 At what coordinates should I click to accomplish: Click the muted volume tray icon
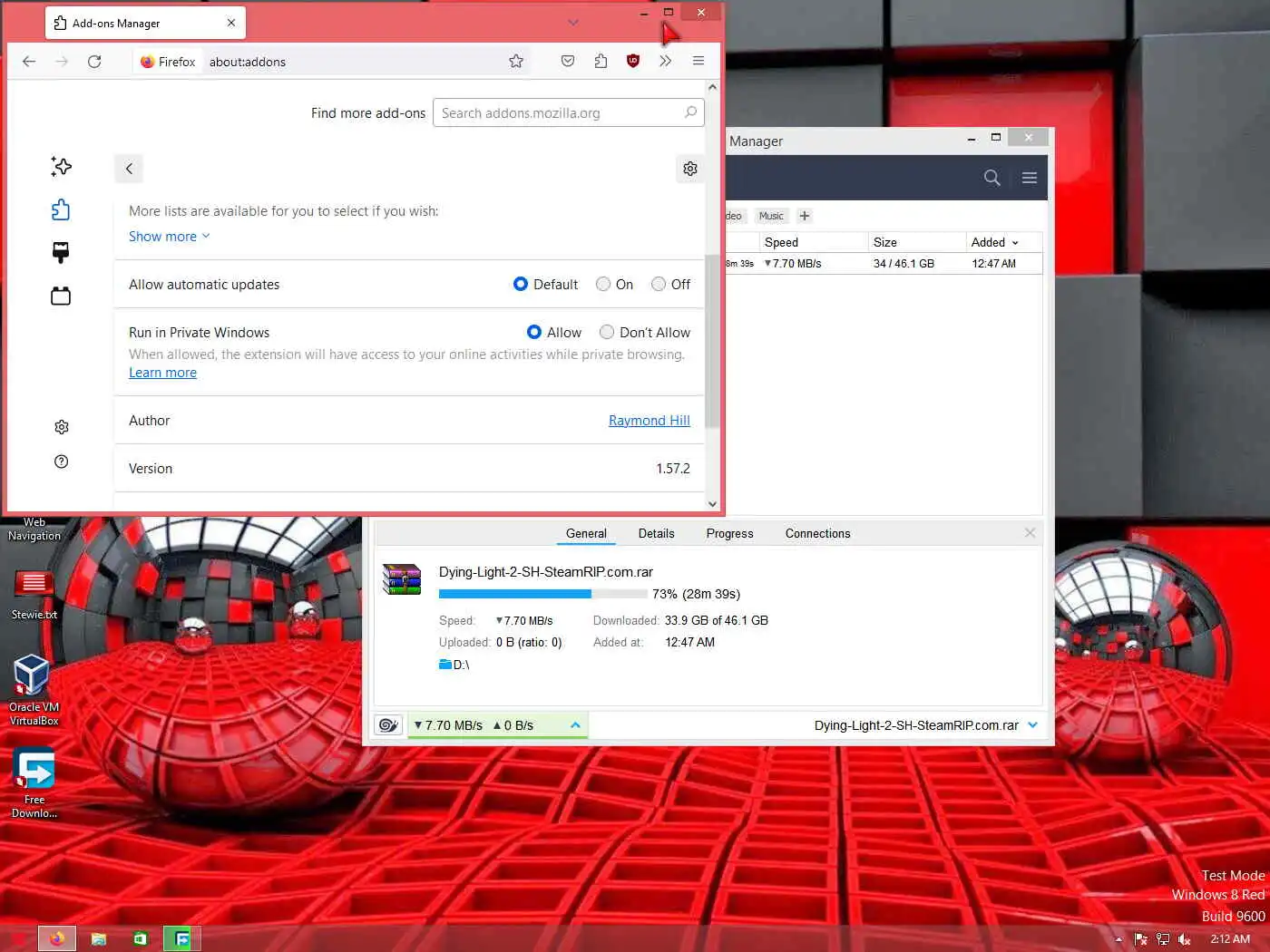tap(1184, 939)
